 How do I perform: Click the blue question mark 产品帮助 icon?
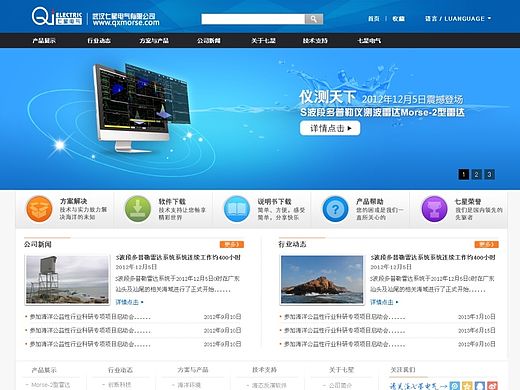coord(335,209)
